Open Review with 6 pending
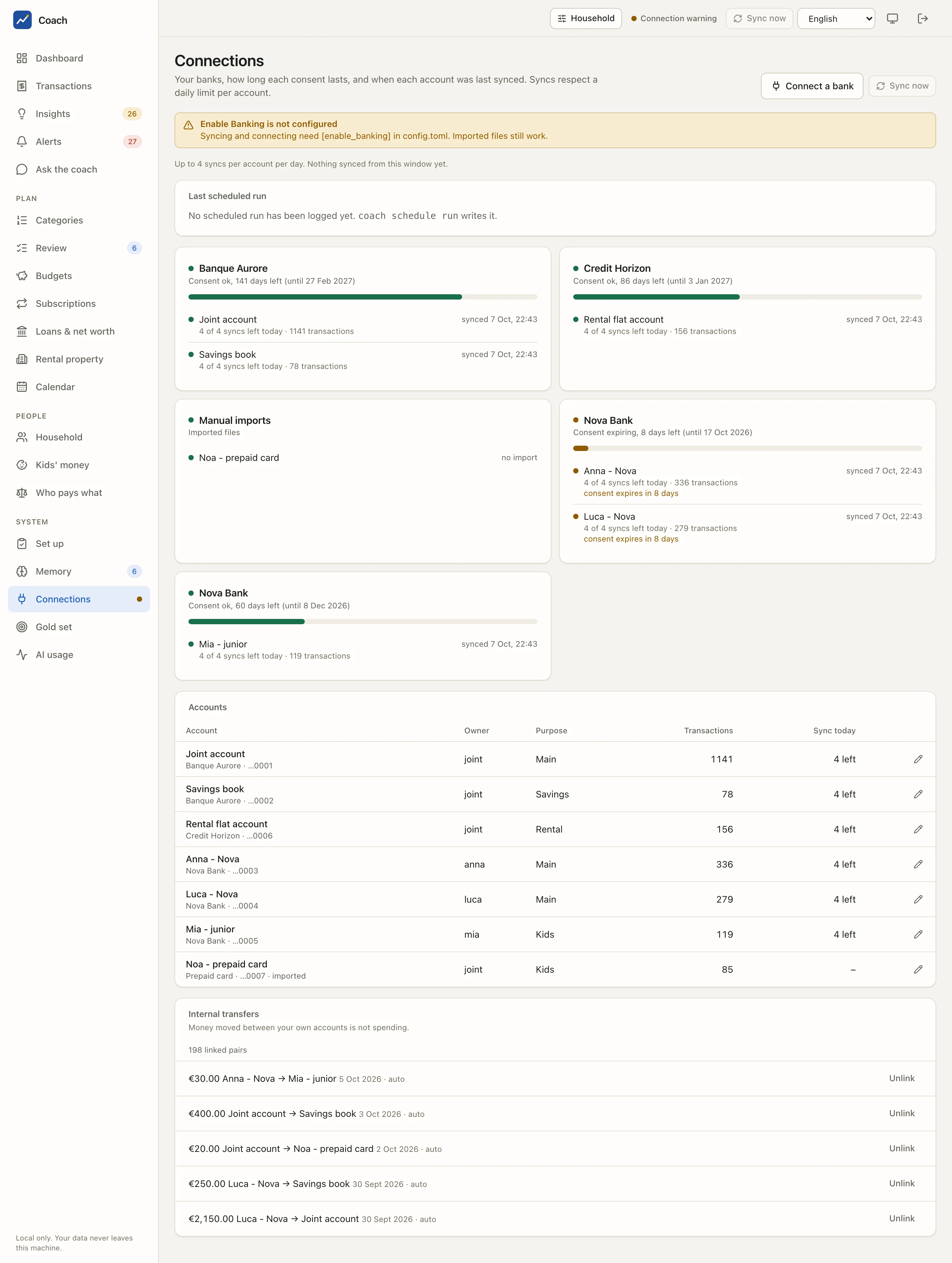This screenshot has height=1263, width=952. point(79,248)
